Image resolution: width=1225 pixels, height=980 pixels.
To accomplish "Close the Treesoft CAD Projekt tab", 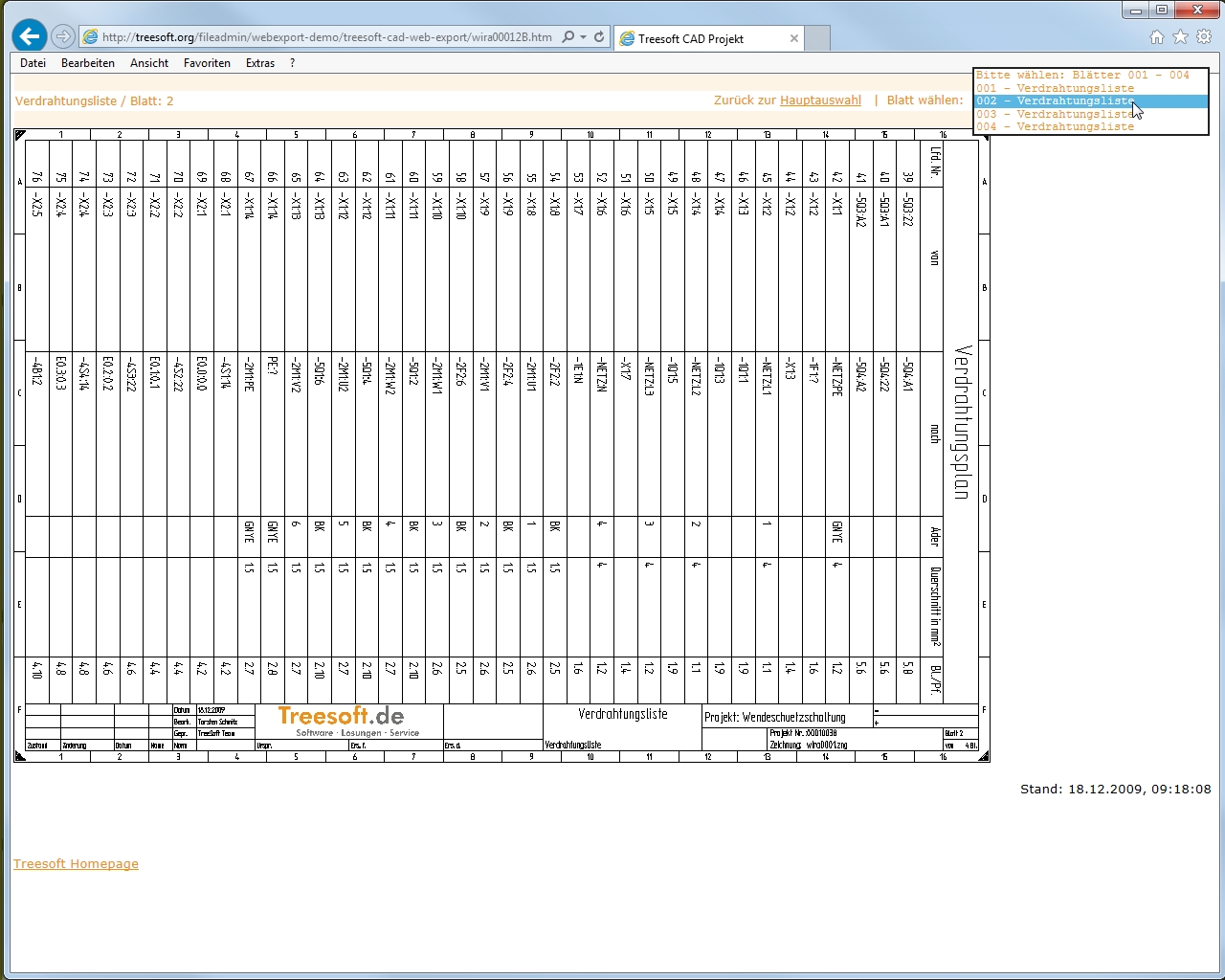I will (793, 38).
